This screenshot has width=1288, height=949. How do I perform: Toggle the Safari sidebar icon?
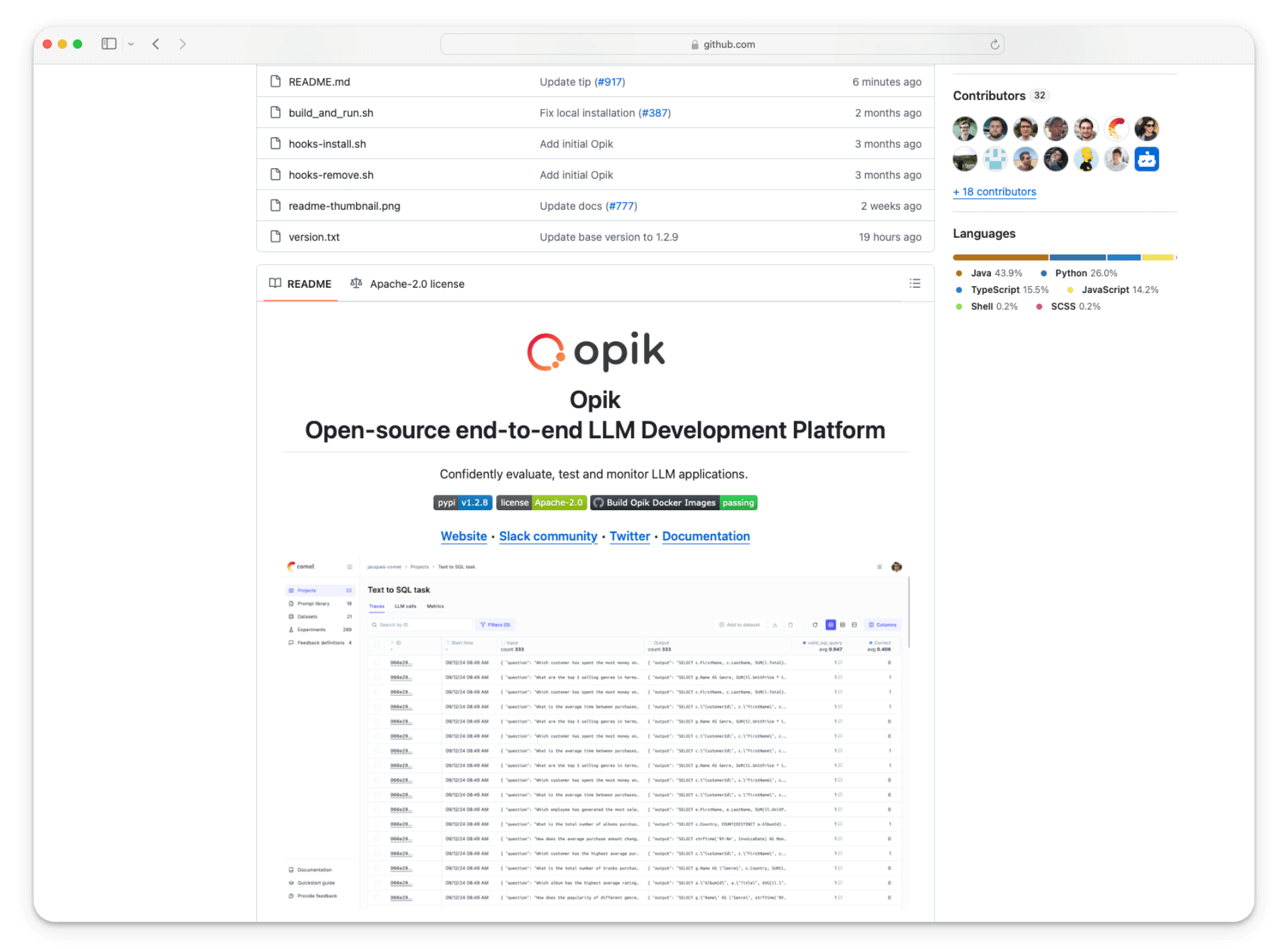pyautogui.click(x=109, y=44)
